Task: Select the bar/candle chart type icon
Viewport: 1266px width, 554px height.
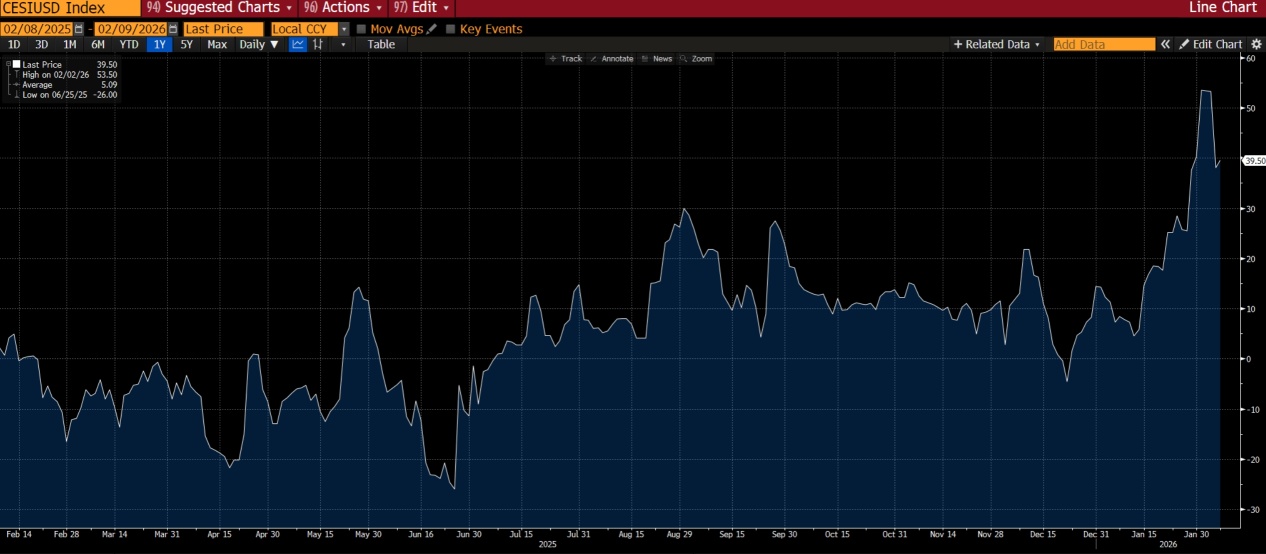Action: point(319,44)
